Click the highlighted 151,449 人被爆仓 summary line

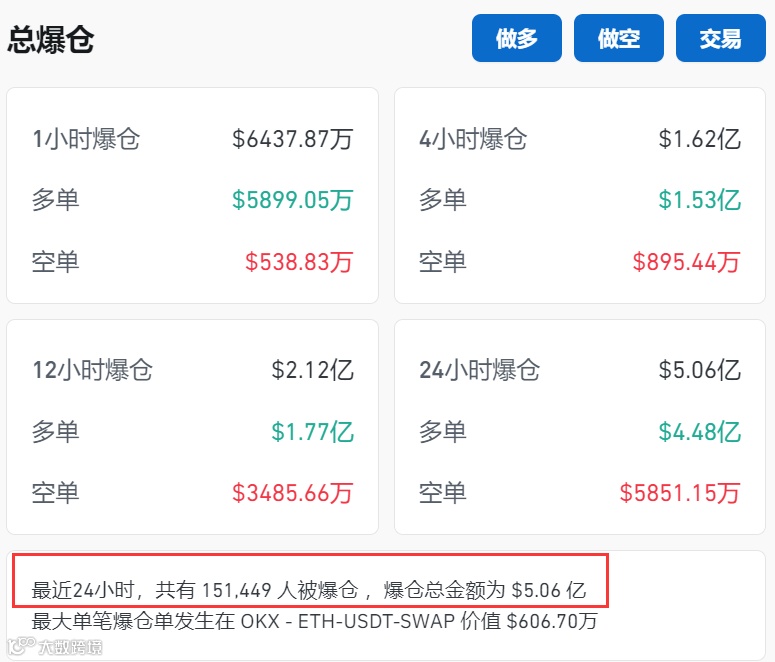click(309, 590)
